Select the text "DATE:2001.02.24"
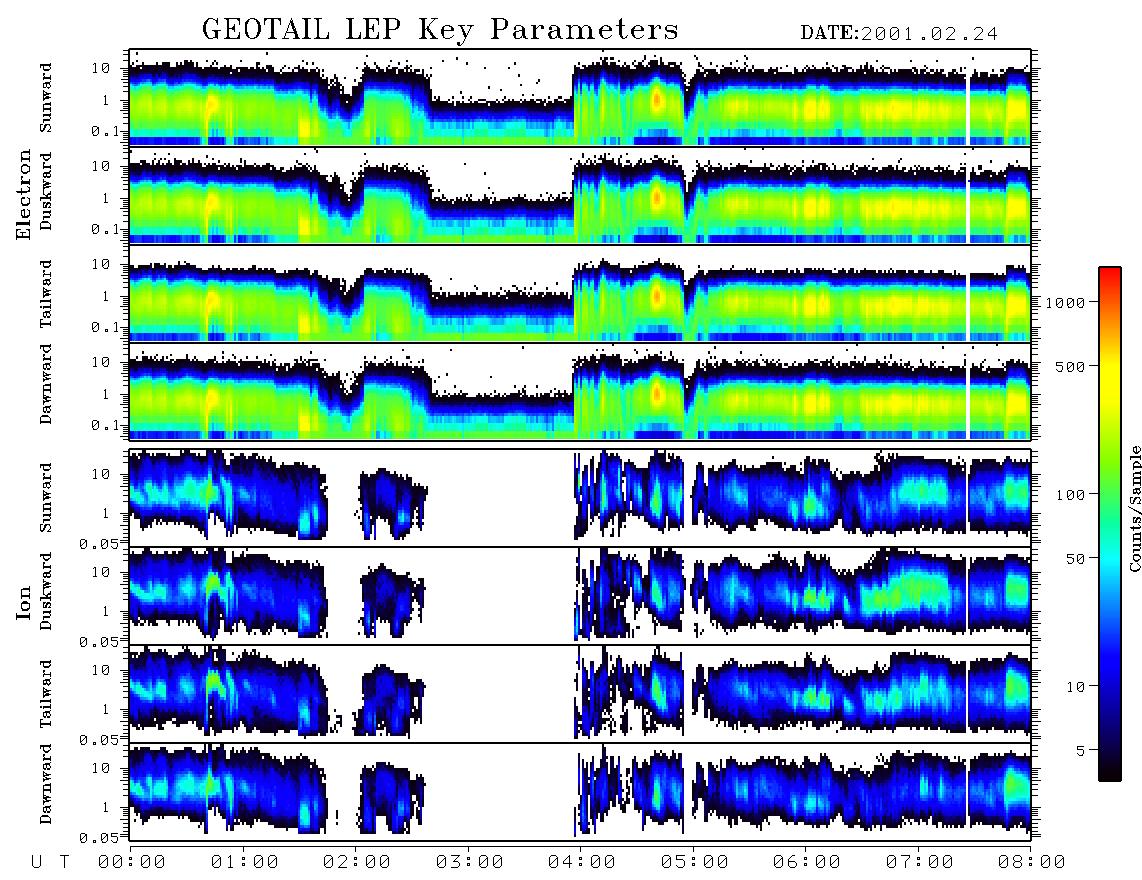Screen dimensions: 1142x880 click(899, 34)
